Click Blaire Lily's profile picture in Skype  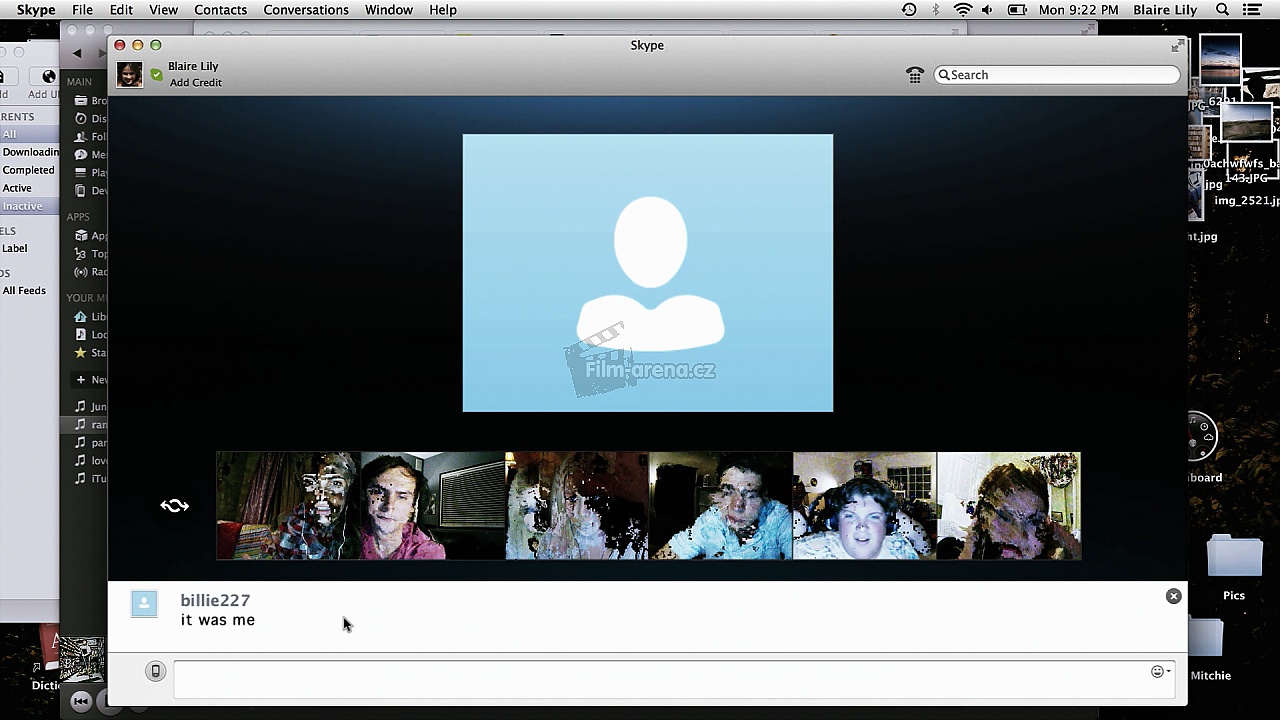click(x=129, y=75)
